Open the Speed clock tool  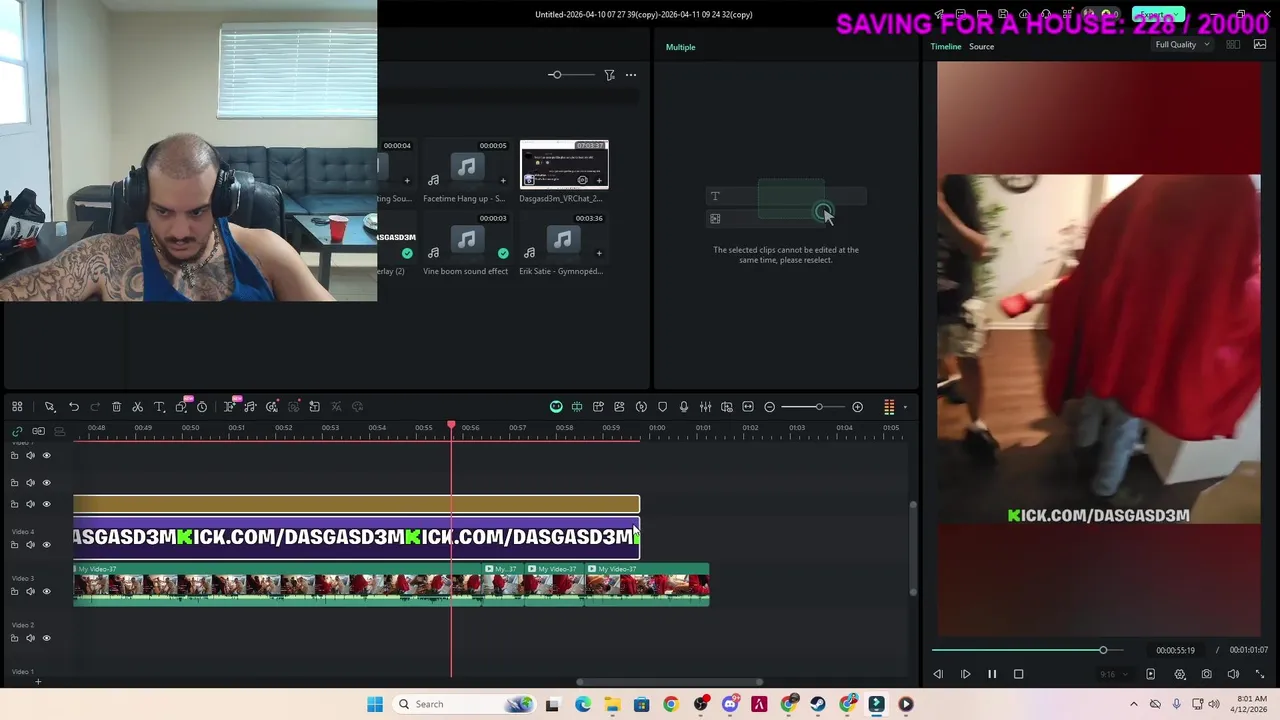[202, 407]
